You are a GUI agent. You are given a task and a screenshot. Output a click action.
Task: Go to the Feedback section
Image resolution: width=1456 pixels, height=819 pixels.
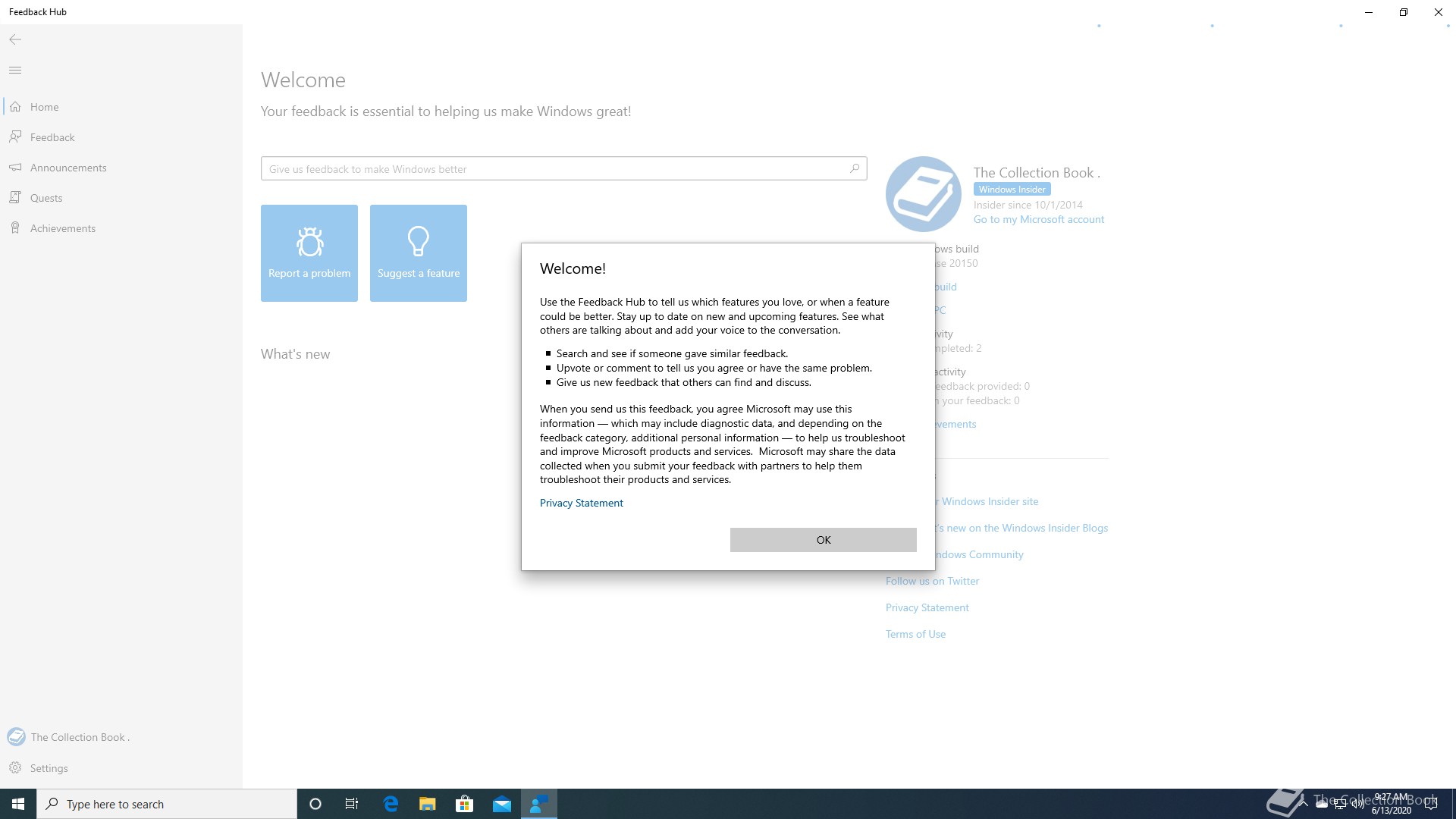pyautogui.click(x=52, y=137)
